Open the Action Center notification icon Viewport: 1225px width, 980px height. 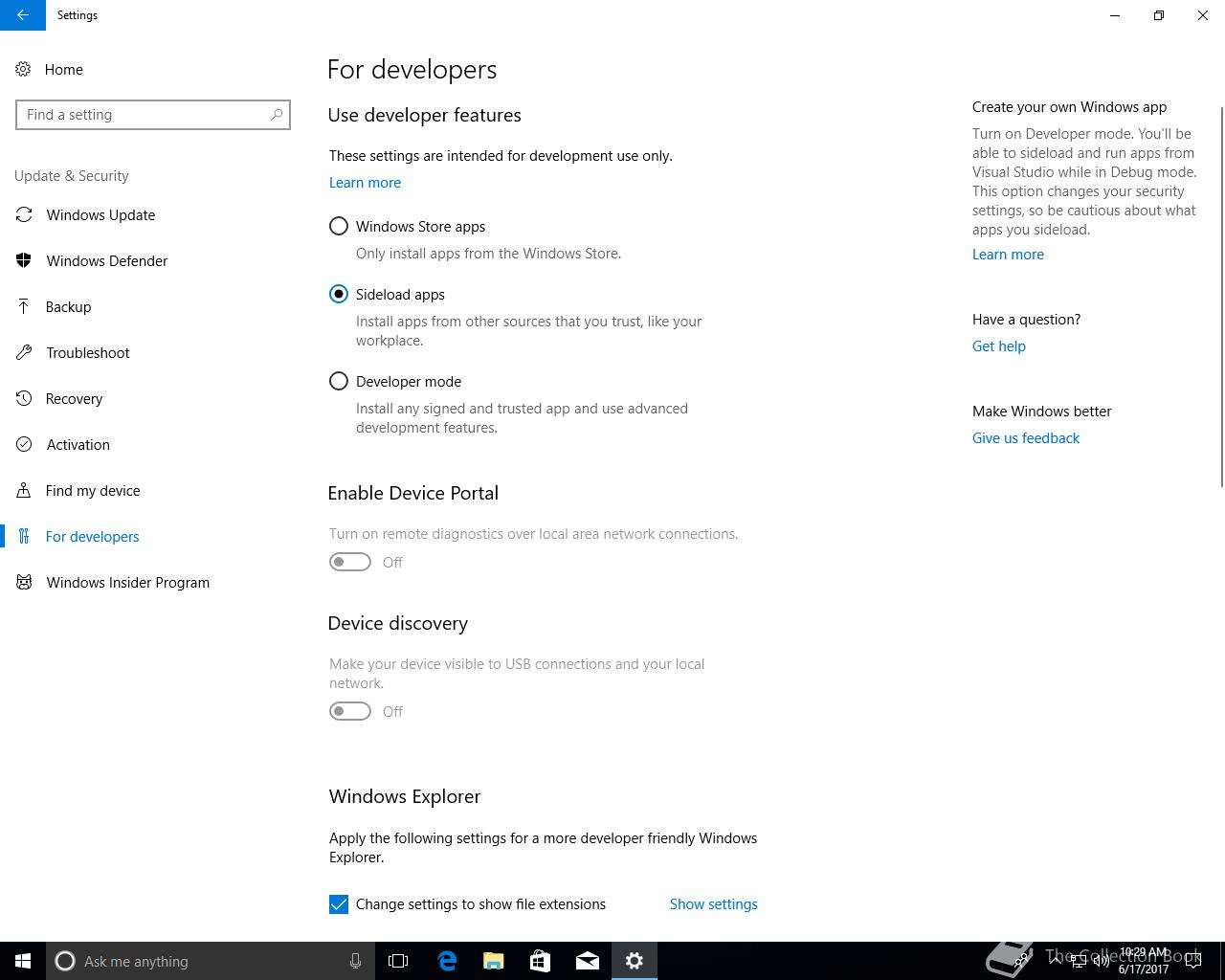point(1193,961)
